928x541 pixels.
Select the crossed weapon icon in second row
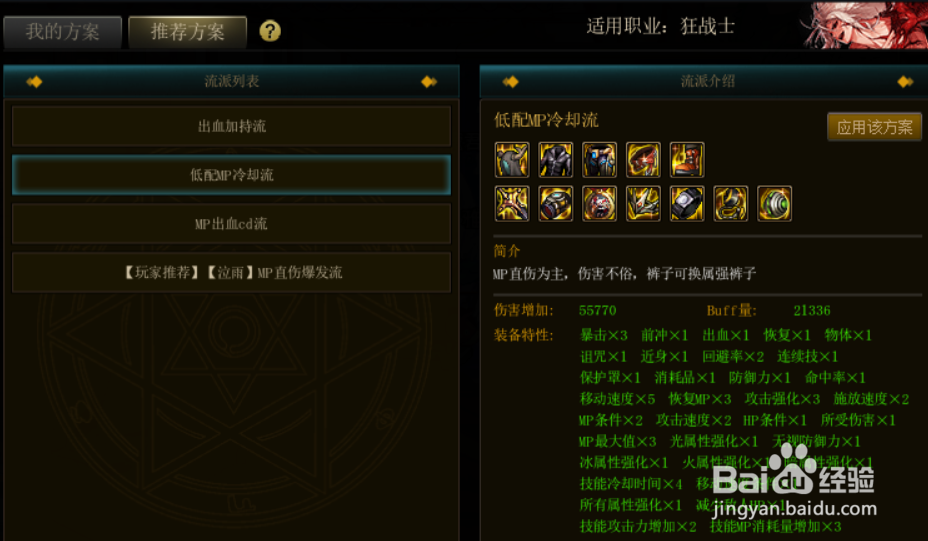(x=512, y=204)
